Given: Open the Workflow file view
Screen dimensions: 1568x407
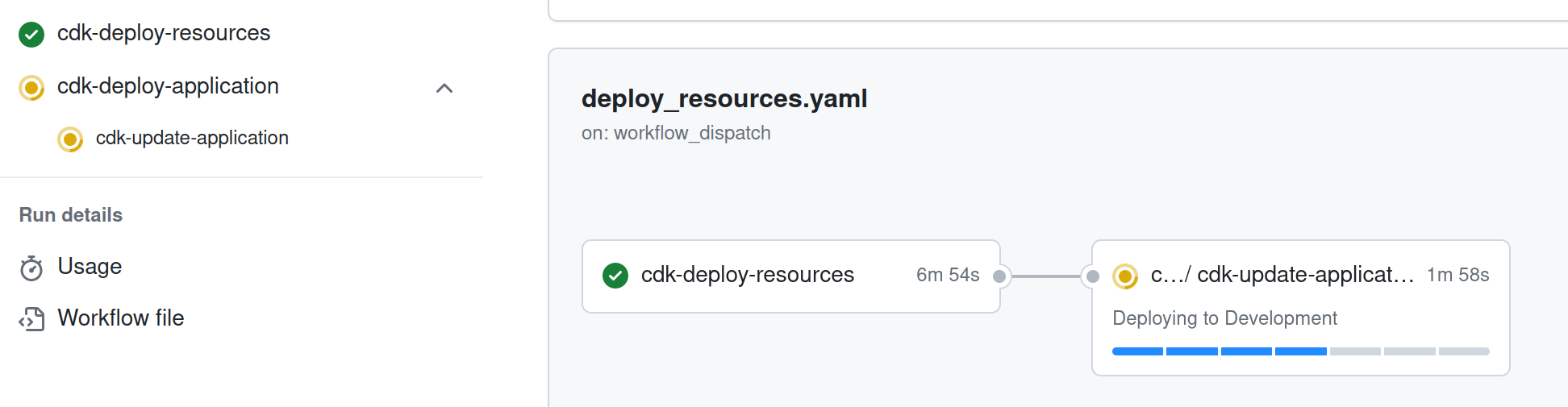Looking at the screenshot, I should tap(121, 318).
